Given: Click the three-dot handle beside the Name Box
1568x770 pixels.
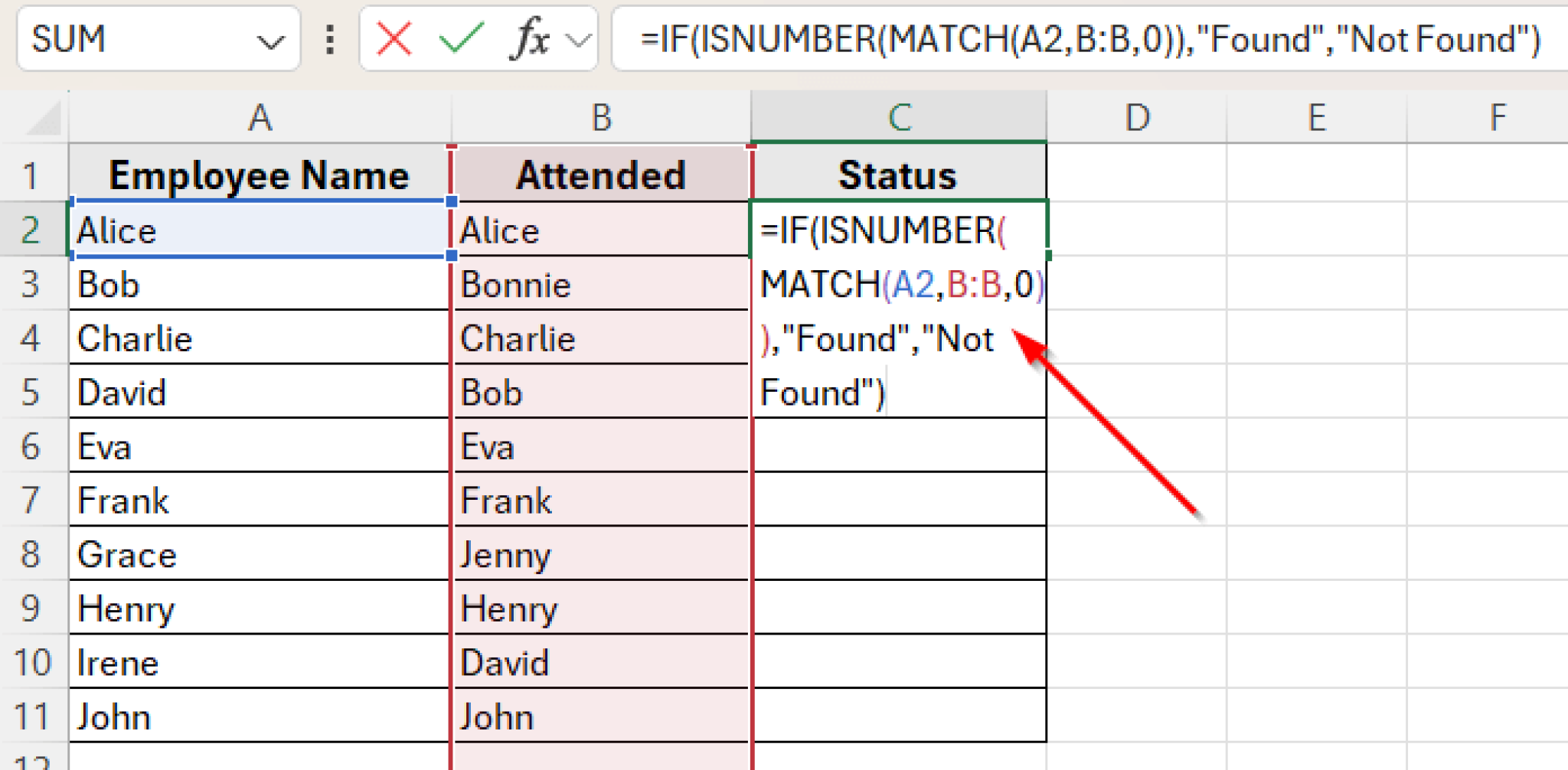Looking at the screenshot, I should click(329, 38).
